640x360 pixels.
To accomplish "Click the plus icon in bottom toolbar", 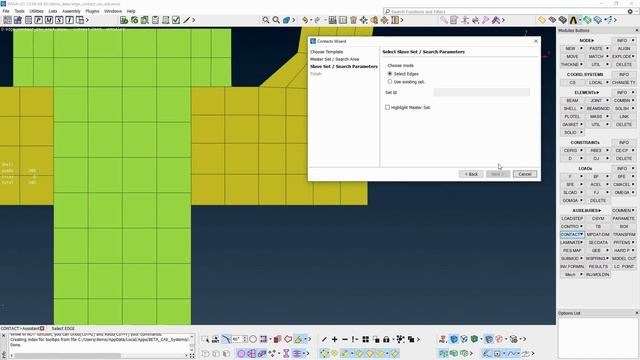I will point(335,339).
